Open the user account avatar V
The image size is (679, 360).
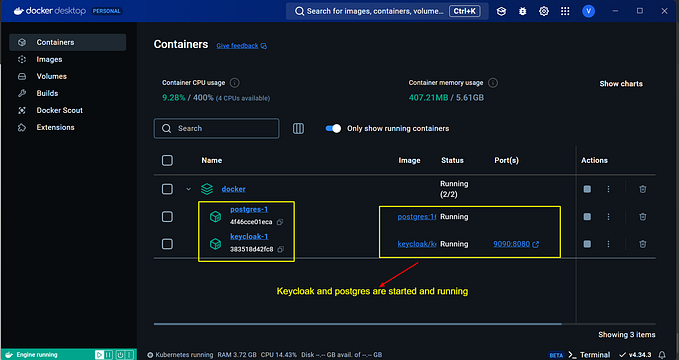588,11
